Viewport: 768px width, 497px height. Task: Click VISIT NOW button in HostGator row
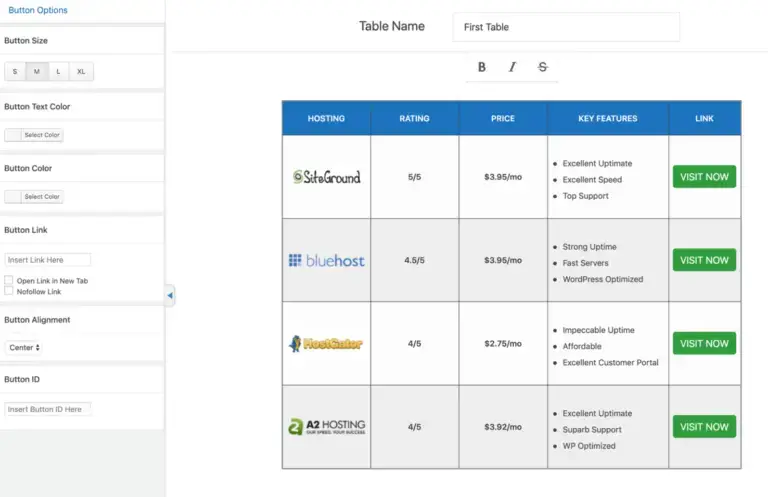point(704,343)
